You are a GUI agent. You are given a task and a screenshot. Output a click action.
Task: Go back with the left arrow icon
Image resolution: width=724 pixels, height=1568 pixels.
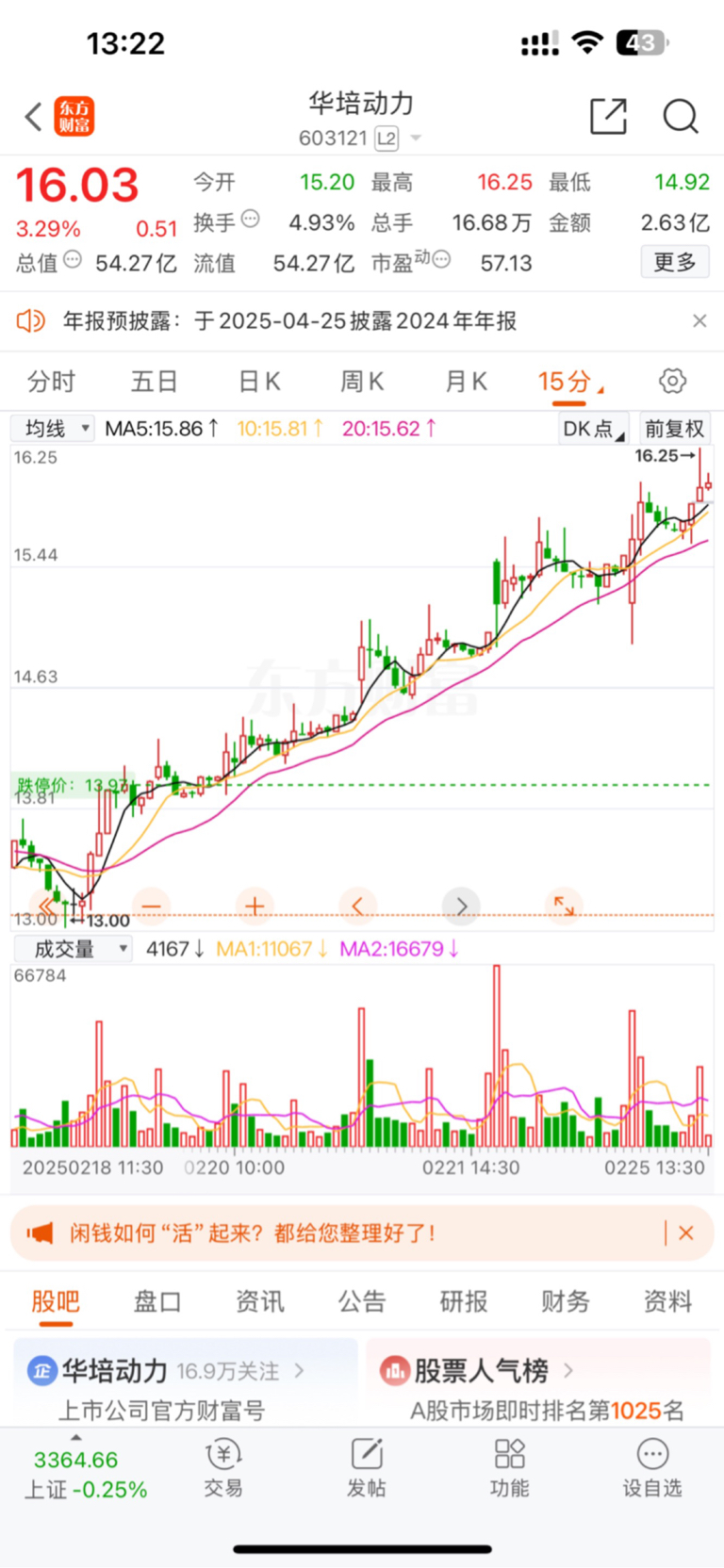pos(34,118)
